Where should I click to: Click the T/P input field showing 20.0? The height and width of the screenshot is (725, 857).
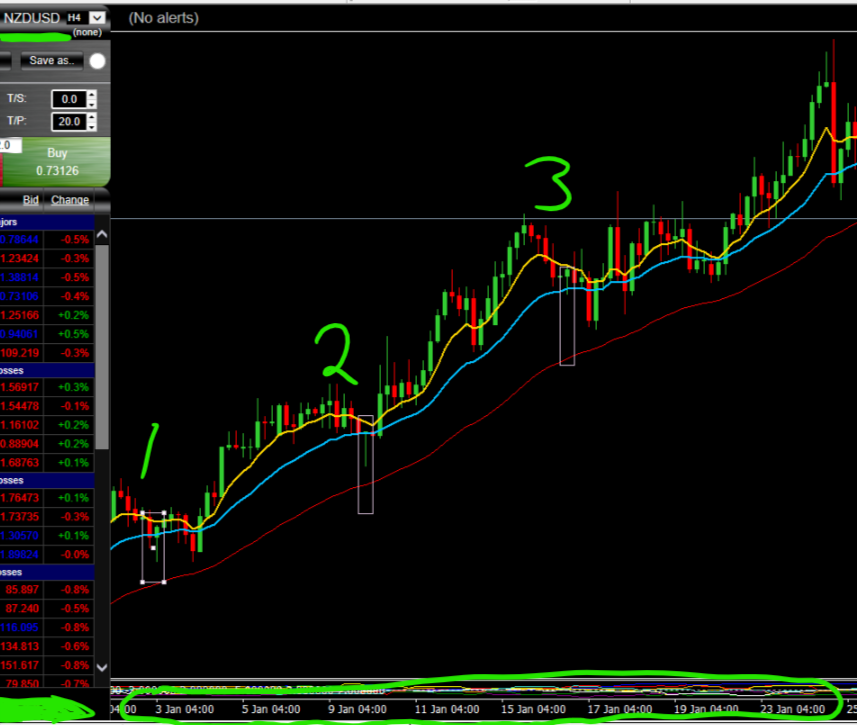click(x=68, y=123)
